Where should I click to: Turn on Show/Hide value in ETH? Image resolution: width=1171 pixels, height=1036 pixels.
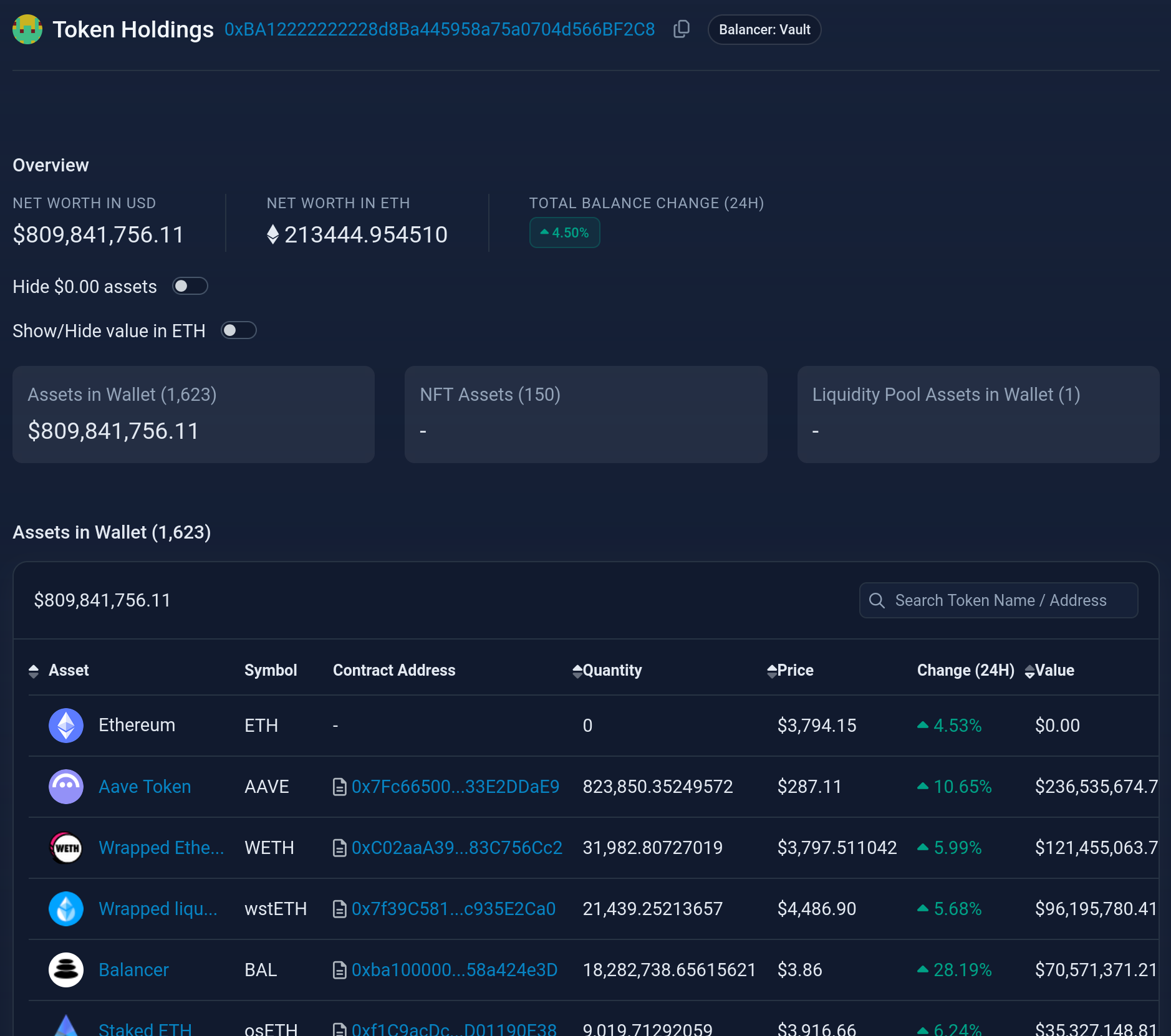tap(238, 330)
